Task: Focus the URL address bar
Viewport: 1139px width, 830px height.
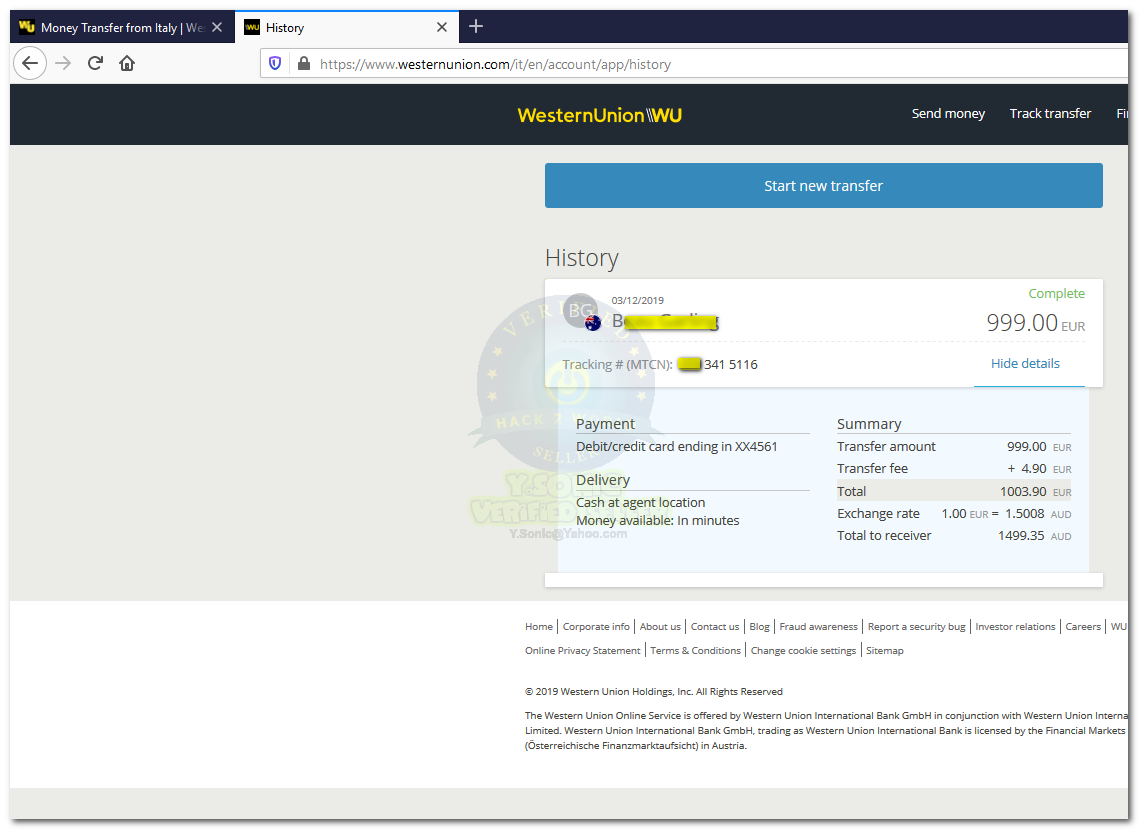Action: pos(694,64)
